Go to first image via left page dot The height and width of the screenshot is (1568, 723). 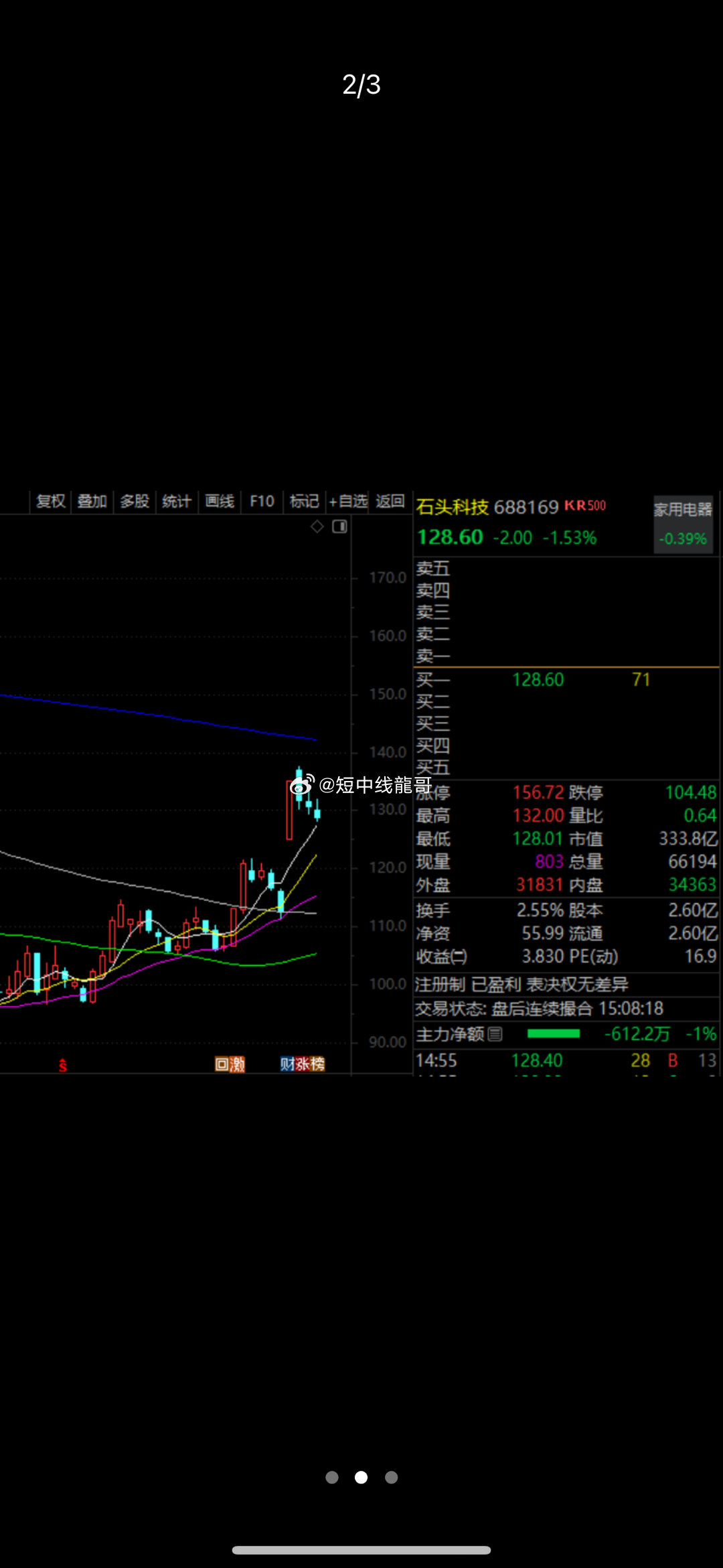(x=332, y=1477)
